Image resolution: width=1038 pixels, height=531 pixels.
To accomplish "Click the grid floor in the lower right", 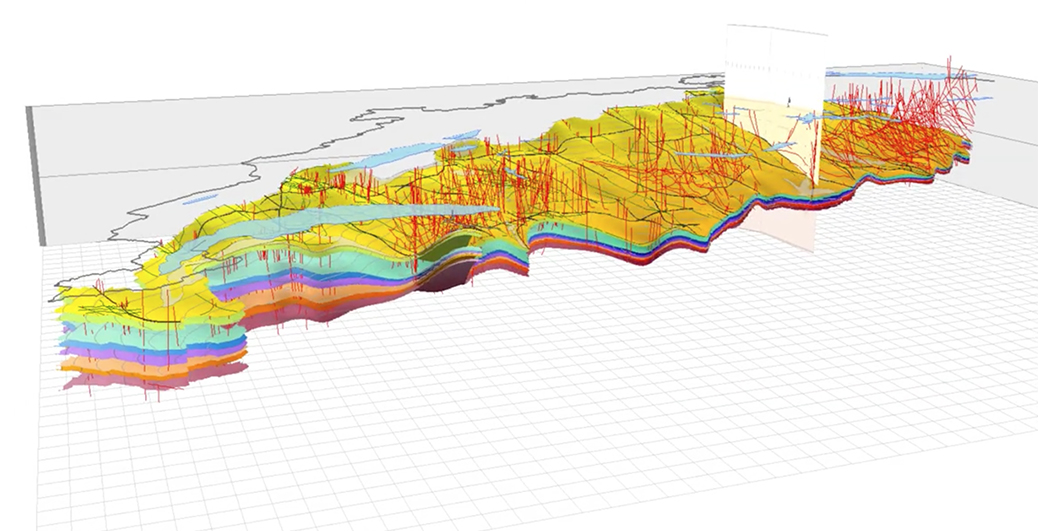I will [850, 420].
